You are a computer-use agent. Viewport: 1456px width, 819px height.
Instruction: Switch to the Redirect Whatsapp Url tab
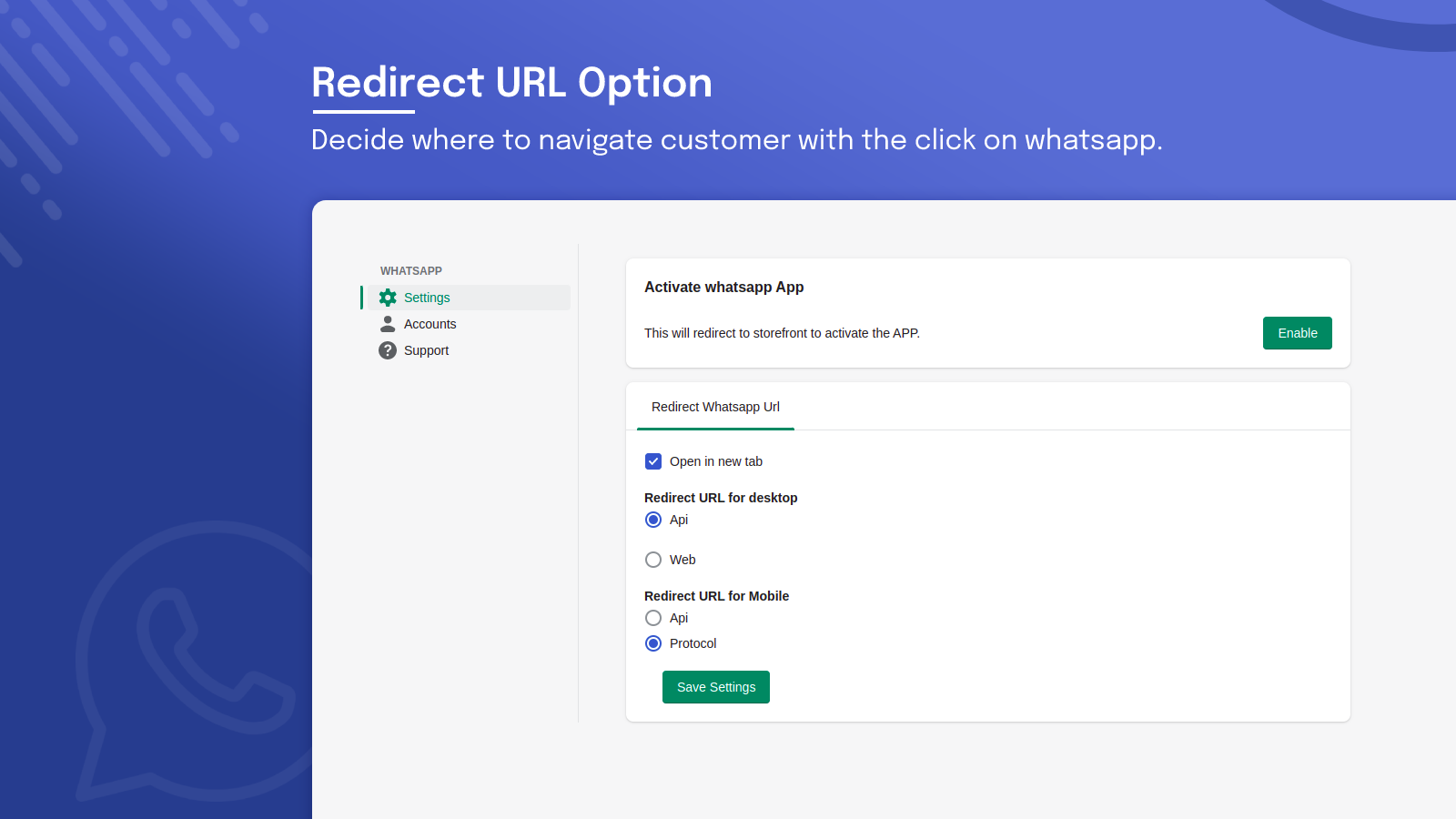pos(715,407)
